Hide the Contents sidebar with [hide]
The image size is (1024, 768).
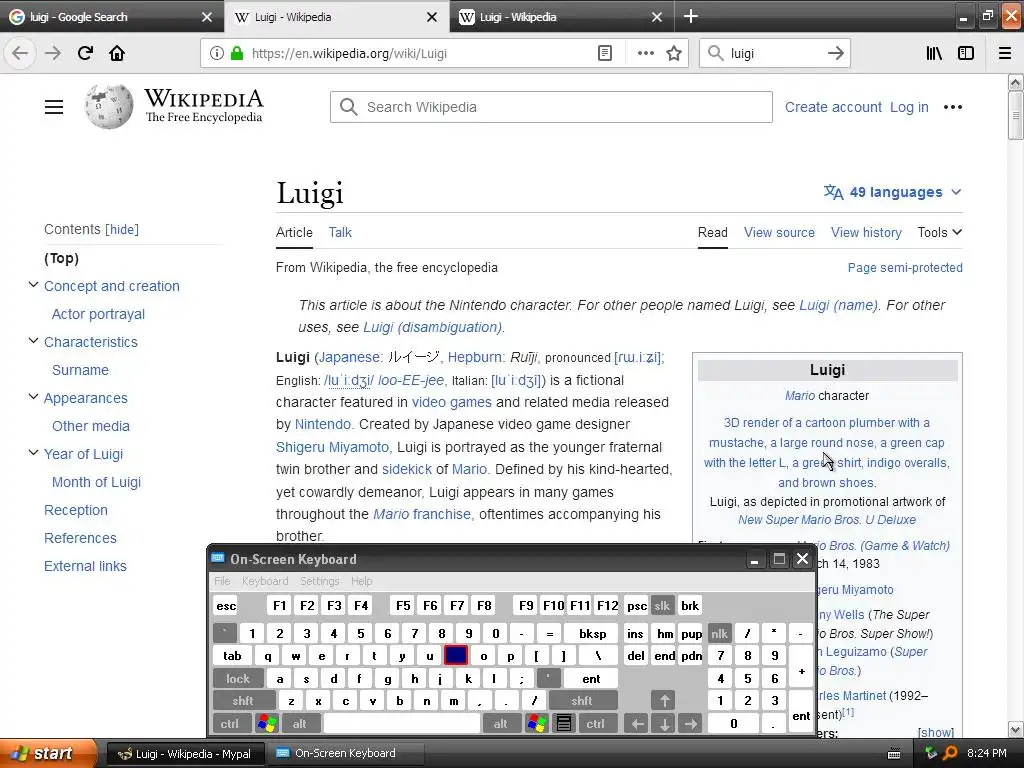point(122,229)
